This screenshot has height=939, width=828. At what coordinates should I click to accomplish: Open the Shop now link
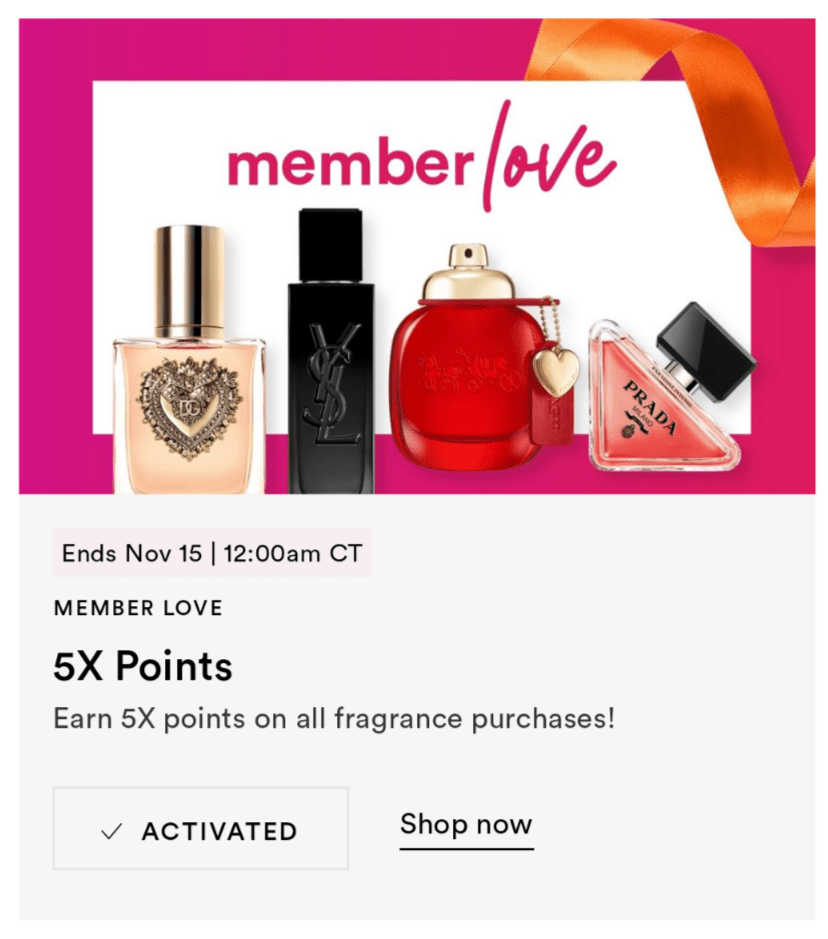pyautogui.click(x=466, y=824)
